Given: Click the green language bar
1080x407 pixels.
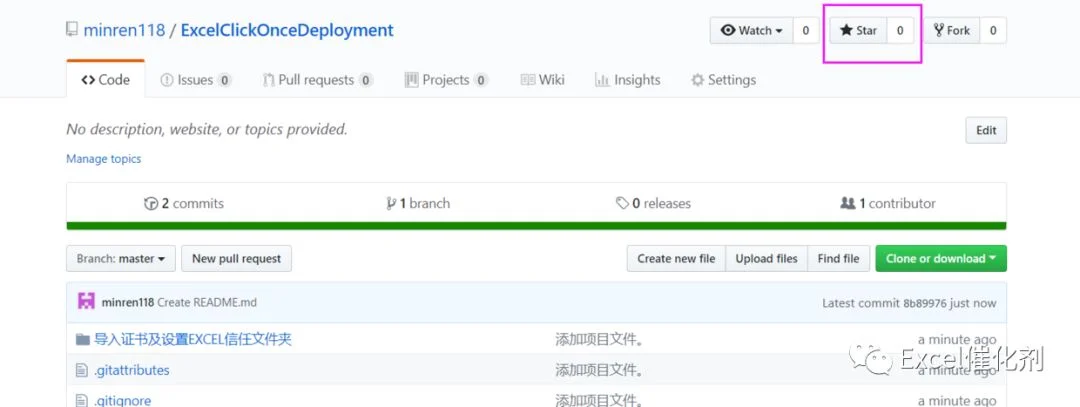Looking at the screenshot, I should click(536, 226).
